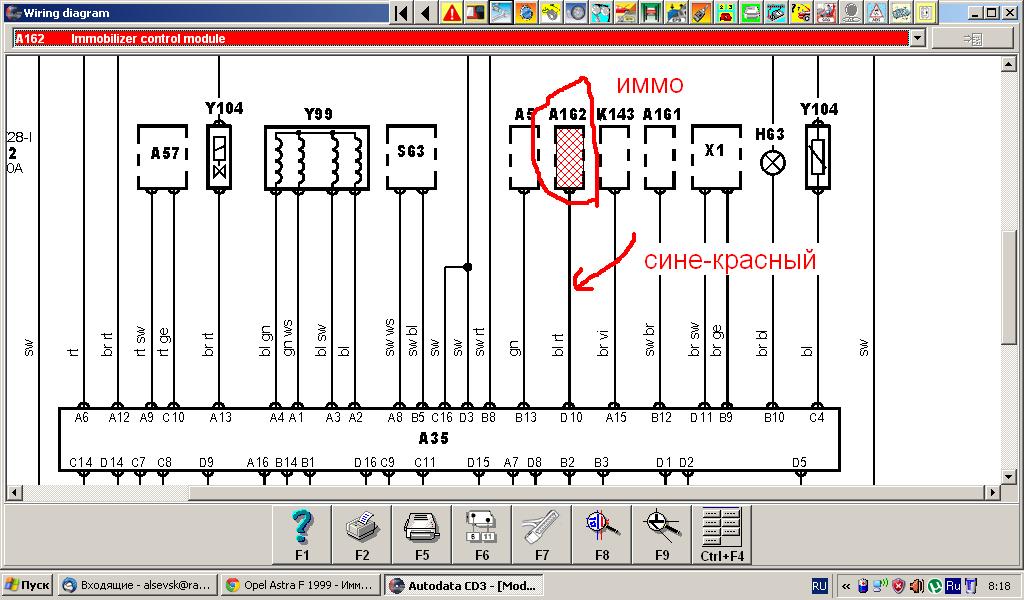Open the red shield security tray icon
The height and width of the screenshot is (600, 1024).
tap(899, 586)
